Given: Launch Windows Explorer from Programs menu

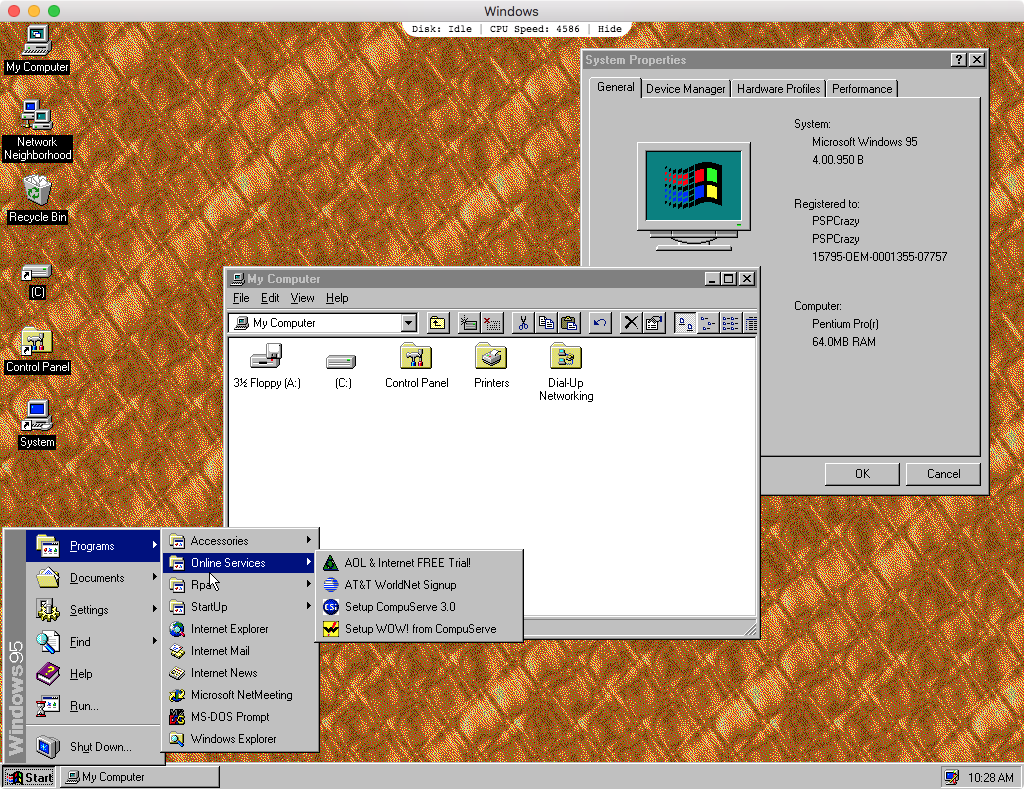Looking at the screenshot, I should [240, 739].
